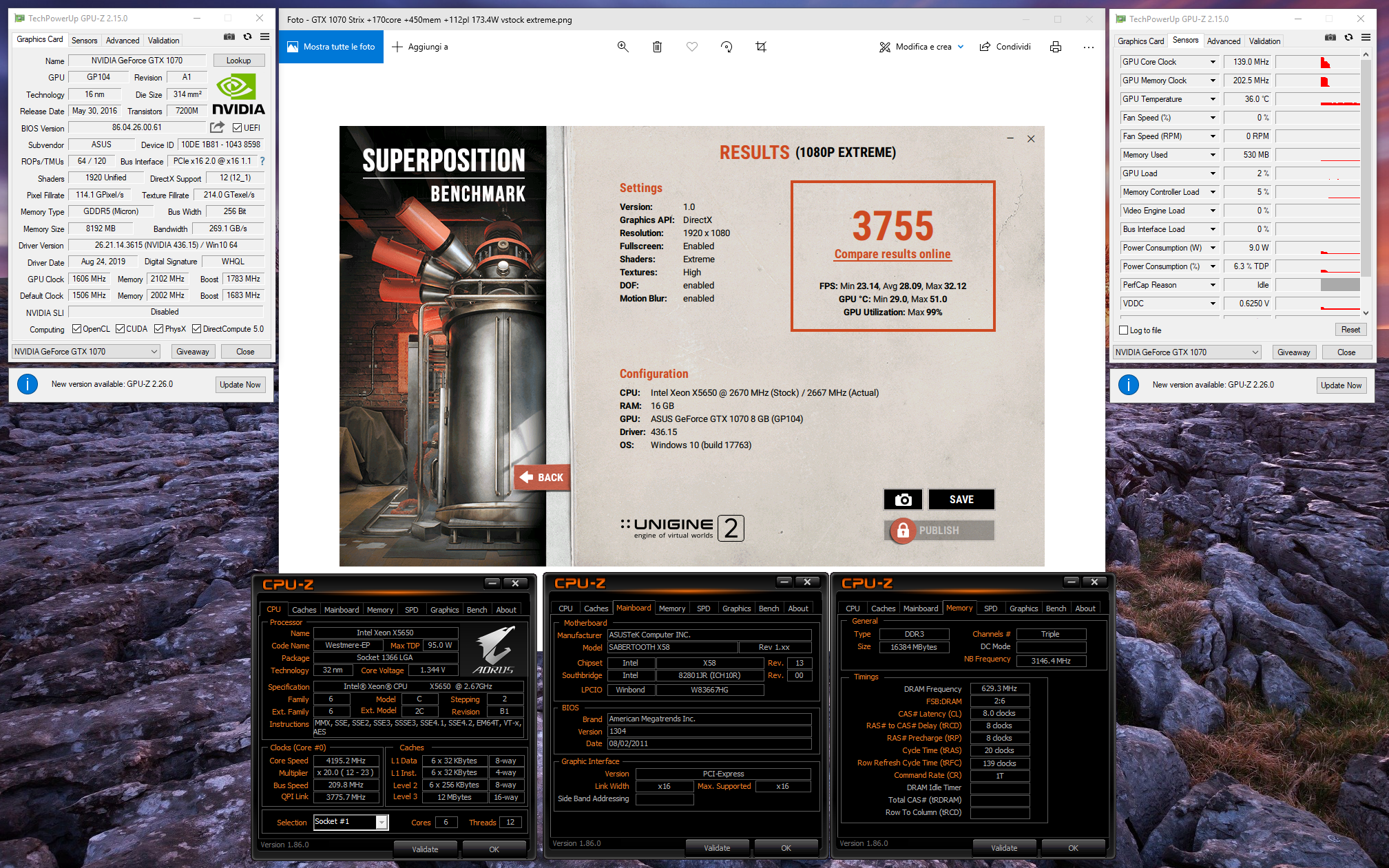Image resolution: width=1389 pixels, height=868 pixels.
Task: Click the refresh icon in left GPU-Z
Action: [x=247, y=36]
